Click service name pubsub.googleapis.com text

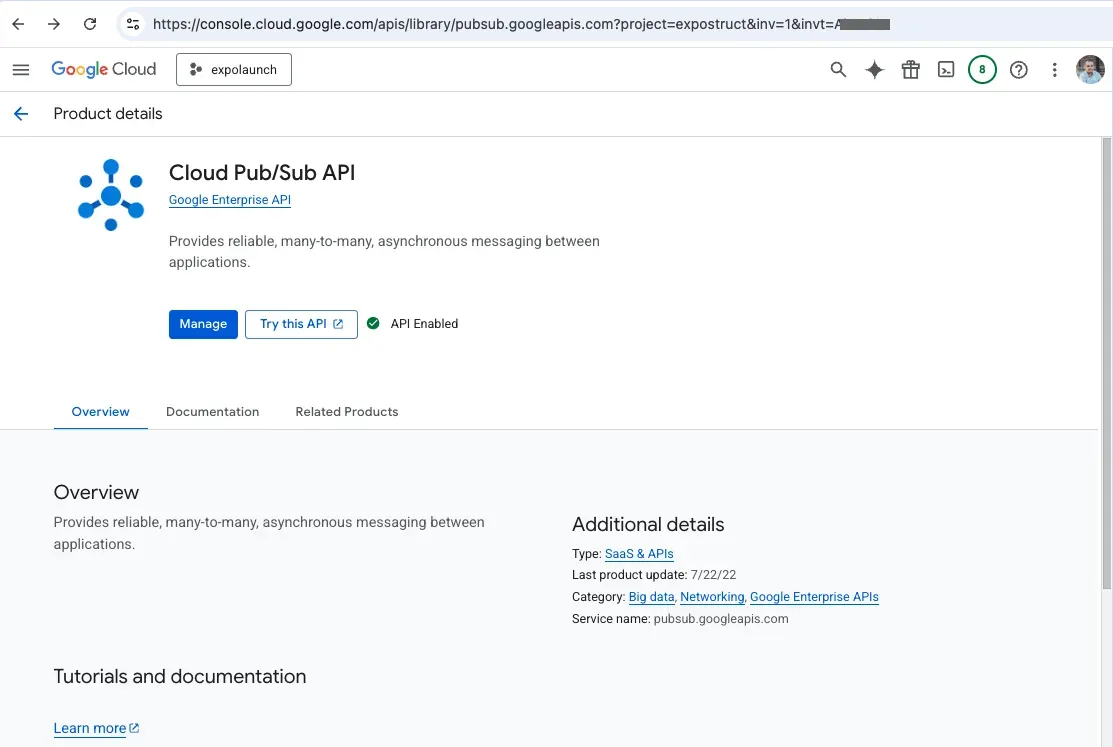click(720, 619)
